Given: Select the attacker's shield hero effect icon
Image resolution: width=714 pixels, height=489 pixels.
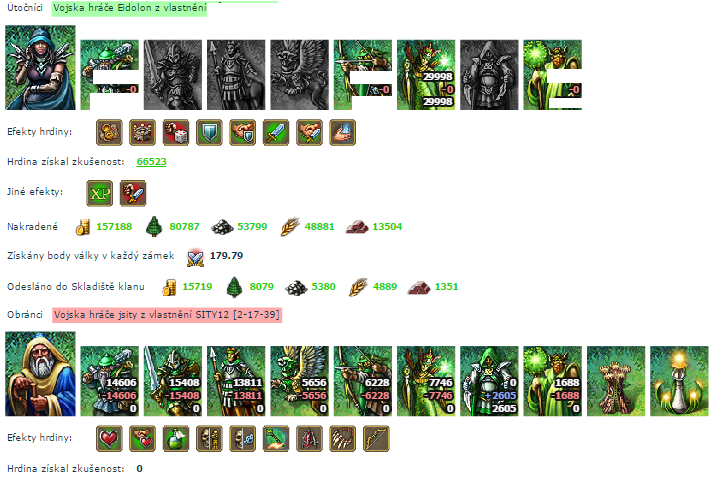Looking at the screenshot, I should (209, 132).
